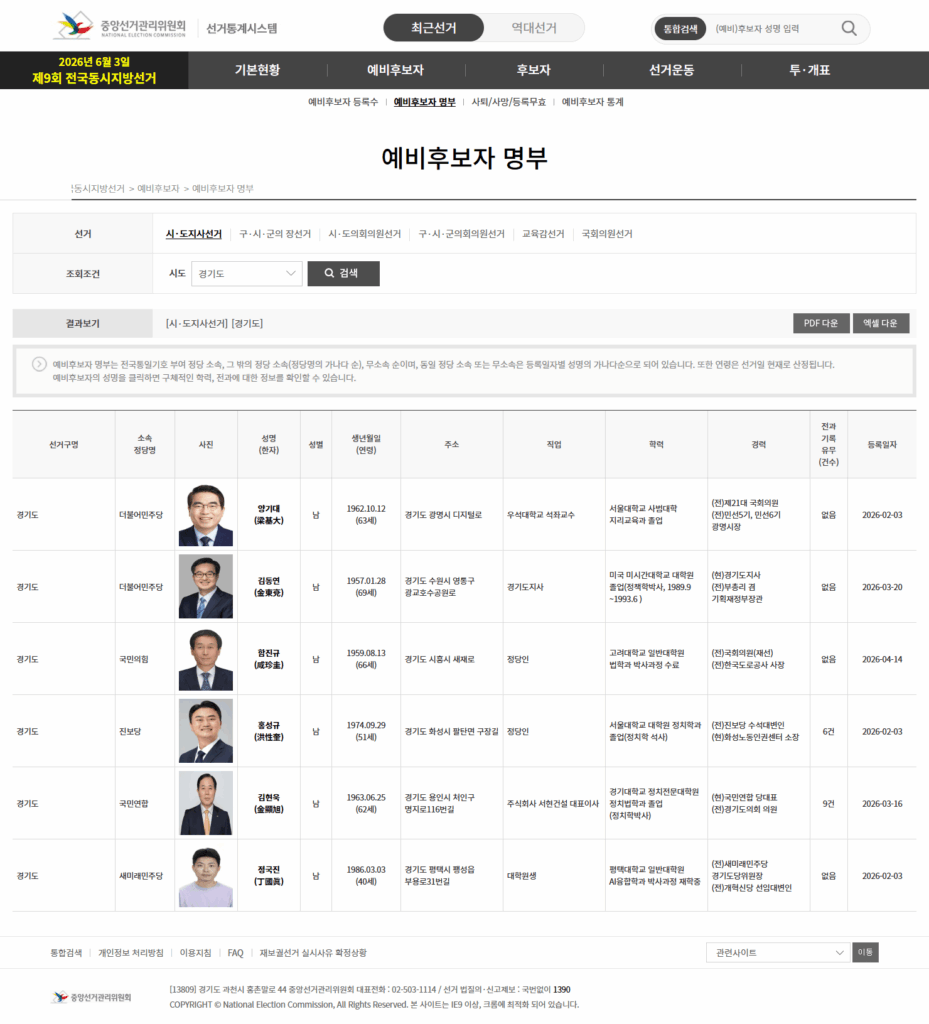
Task: Click the 전과기록 cell showing 9건
Action: point(828,803)
